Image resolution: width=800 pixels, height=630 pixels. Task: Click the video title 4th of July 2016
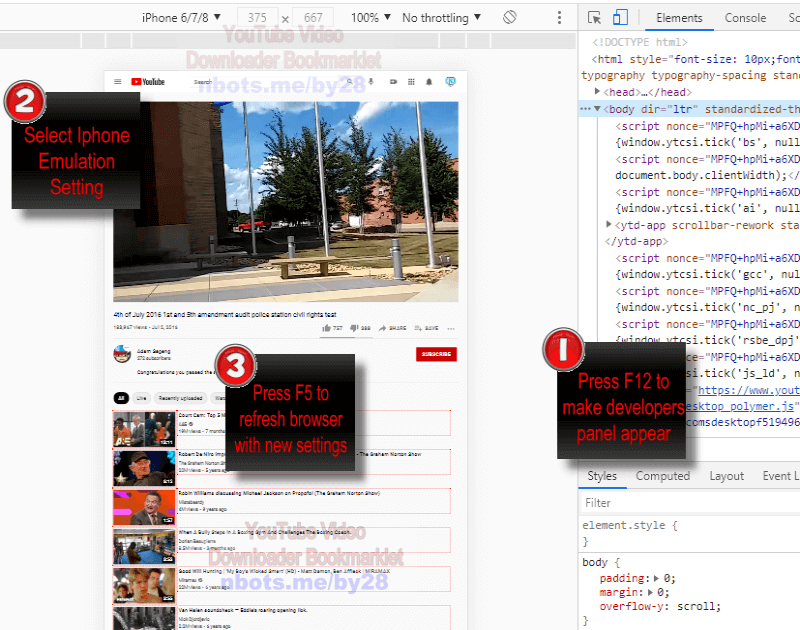click(x=224, y=314)
